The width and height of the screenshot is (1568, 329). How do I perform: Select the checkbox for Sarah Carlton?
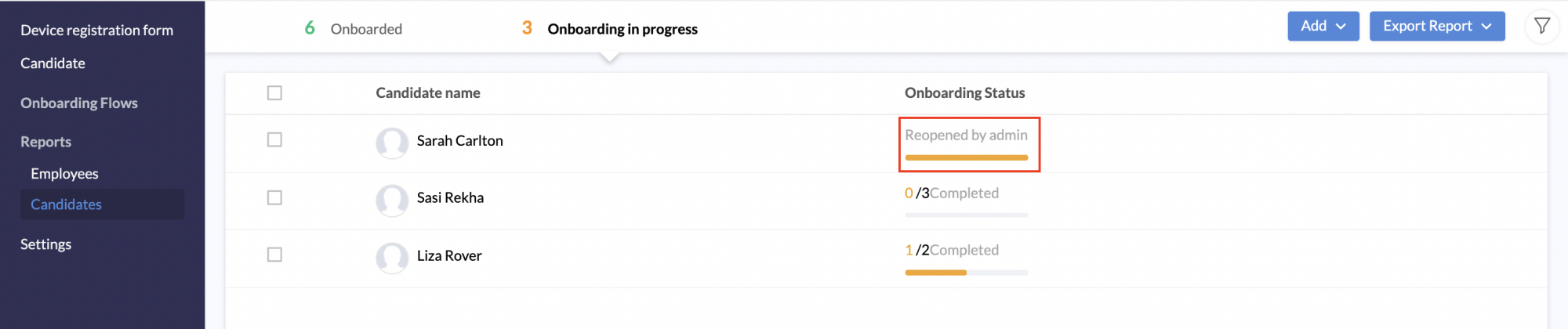(274, 139)
